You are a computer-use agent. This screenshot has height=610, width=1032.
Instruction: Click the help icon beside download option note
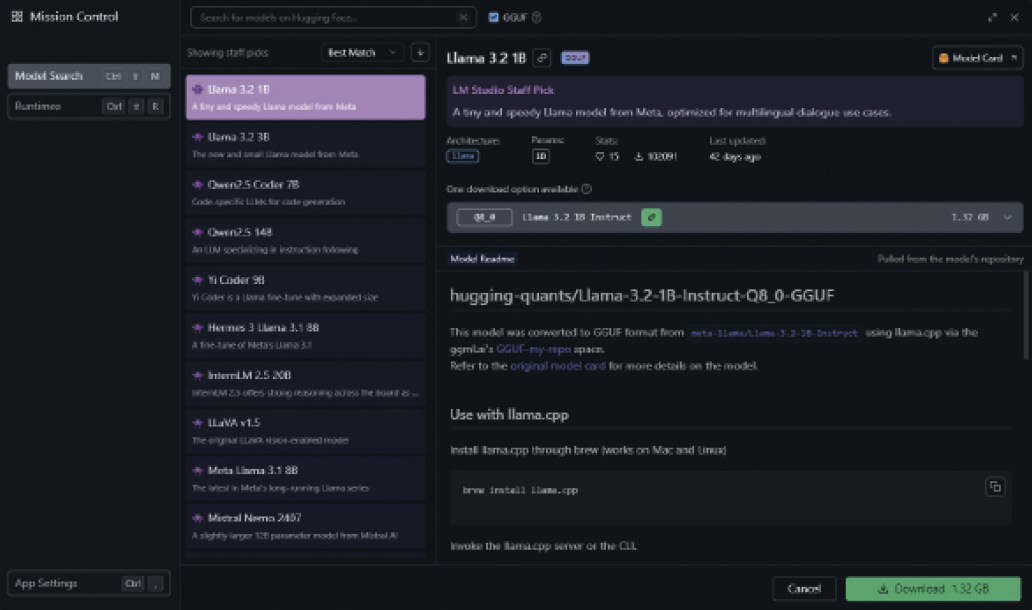[x=586, y=190]
